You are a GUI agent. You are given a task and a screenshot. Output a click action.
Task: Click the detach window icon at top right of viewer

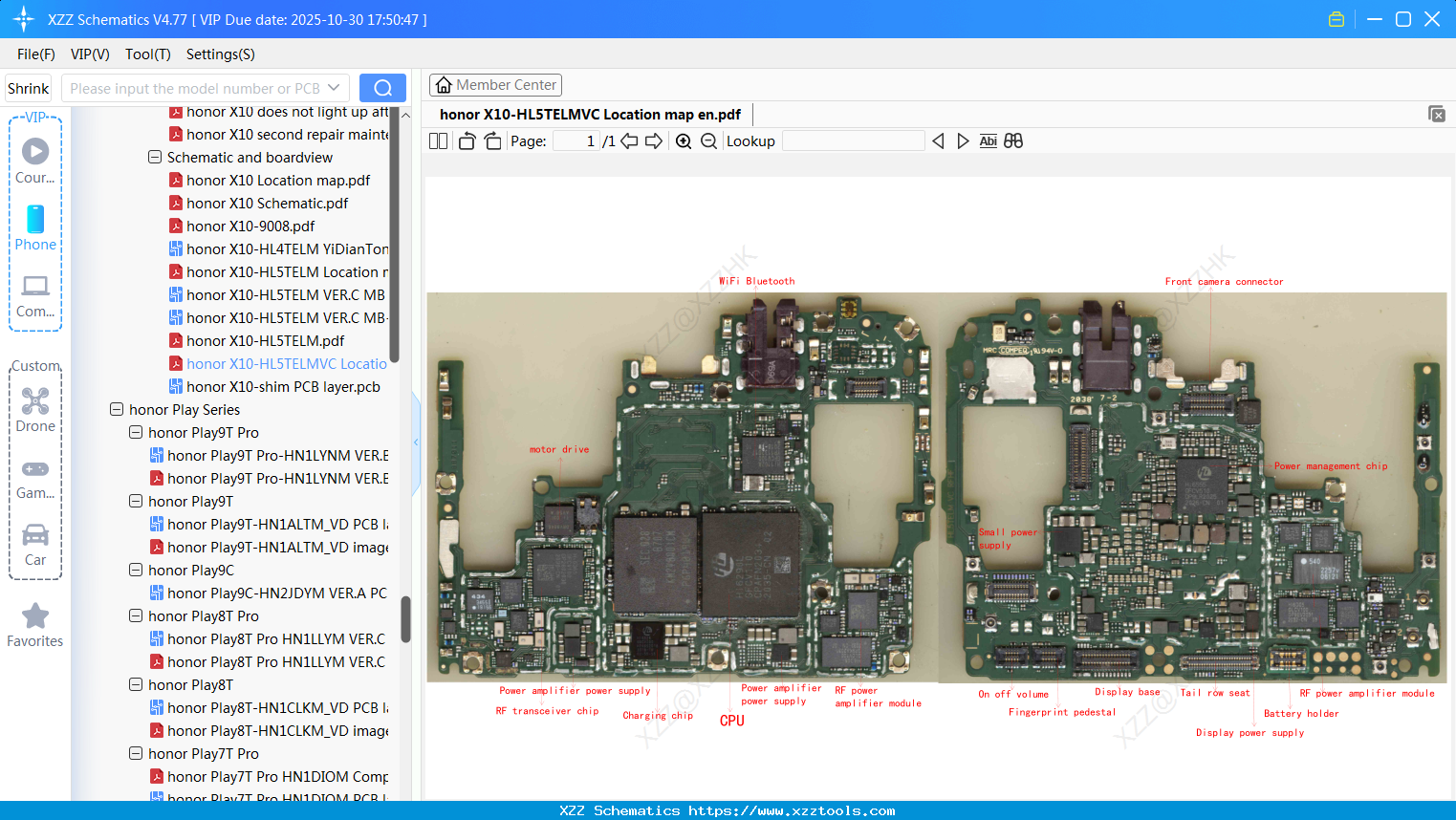pyautogui.click(x=1437, y=114)
